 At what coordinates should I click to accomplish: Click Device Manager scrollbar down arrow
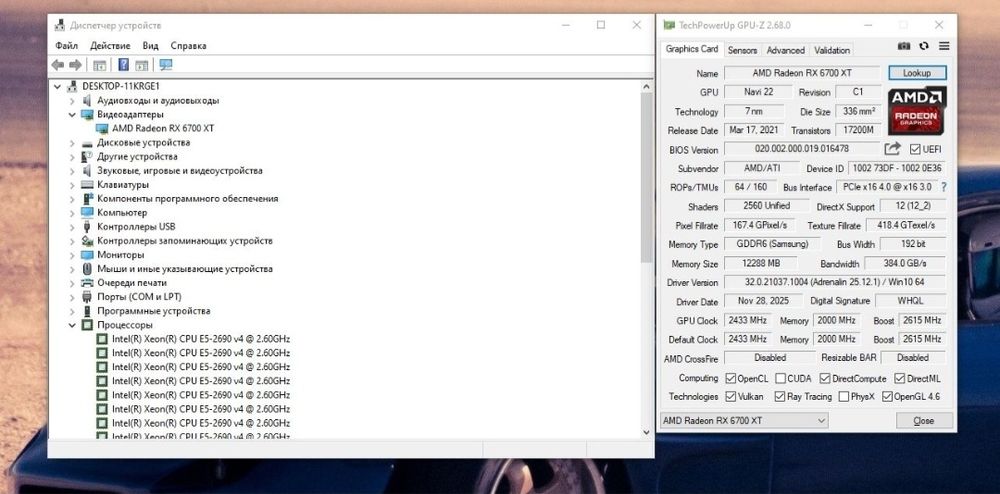tap(647, 432)
